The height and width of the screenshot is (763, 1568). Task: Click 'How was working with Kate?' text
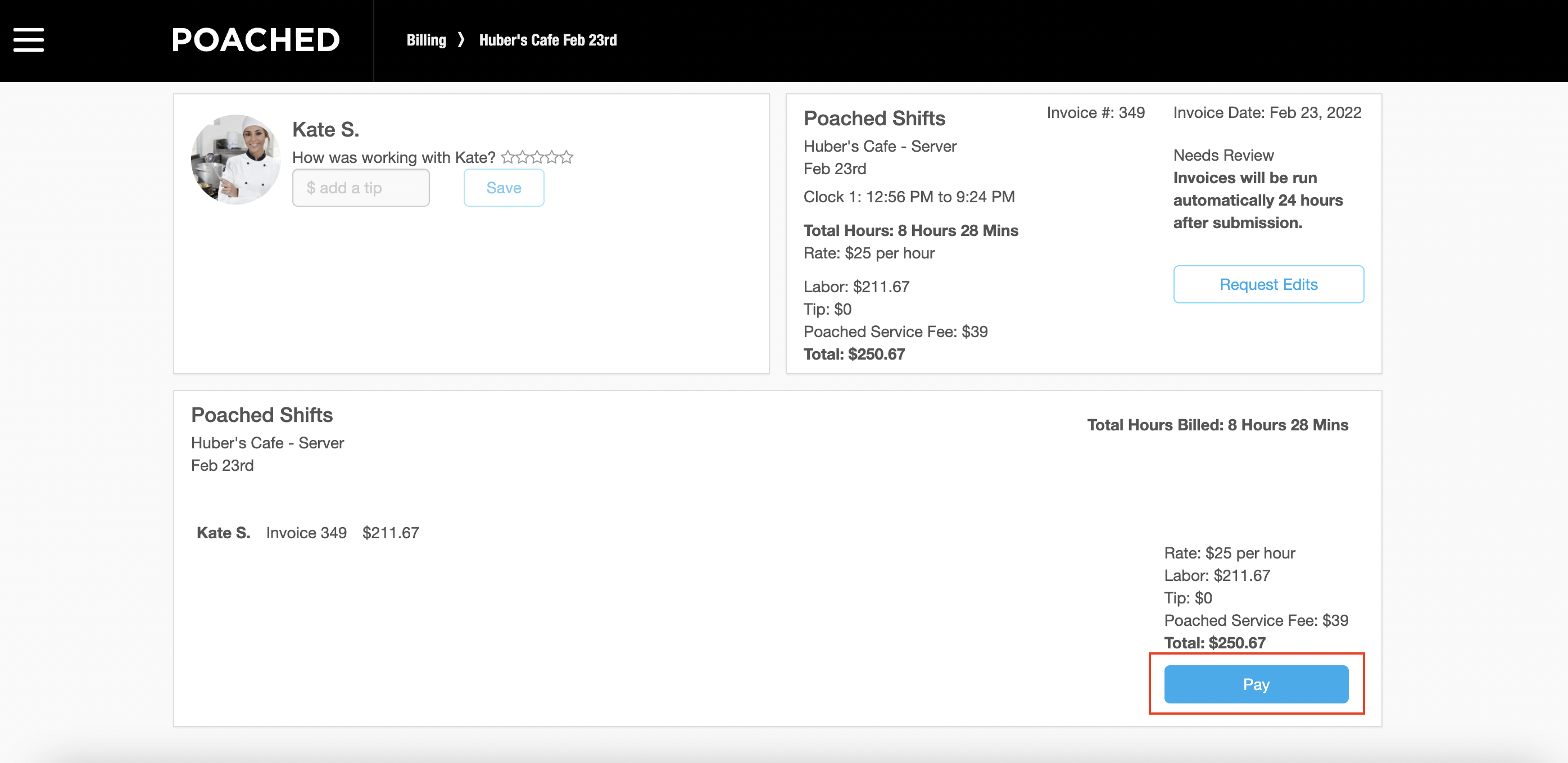(394, 157)
